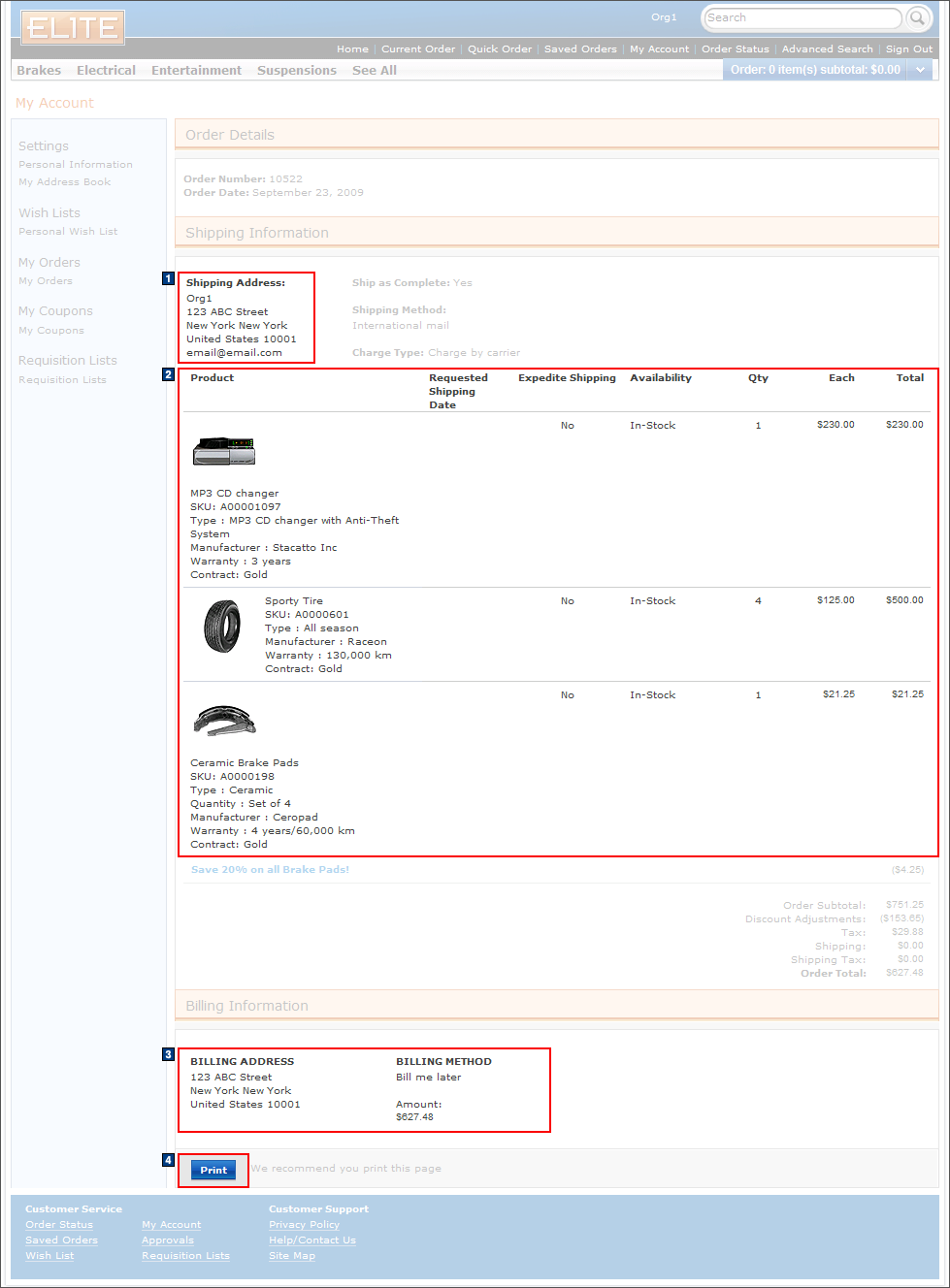Click the ELITE logo
The height and width of the screenshot is (1288, 950).
pos(71,28)
